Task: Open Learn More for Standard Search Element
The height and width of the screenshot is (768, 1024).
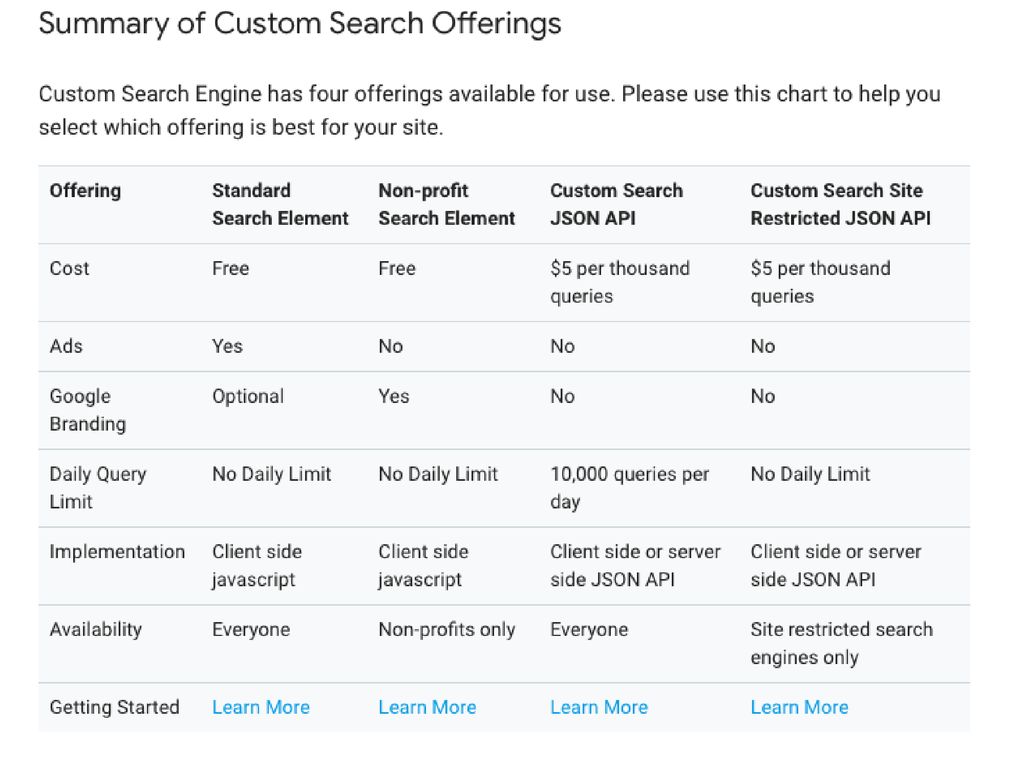Action: 261,707
